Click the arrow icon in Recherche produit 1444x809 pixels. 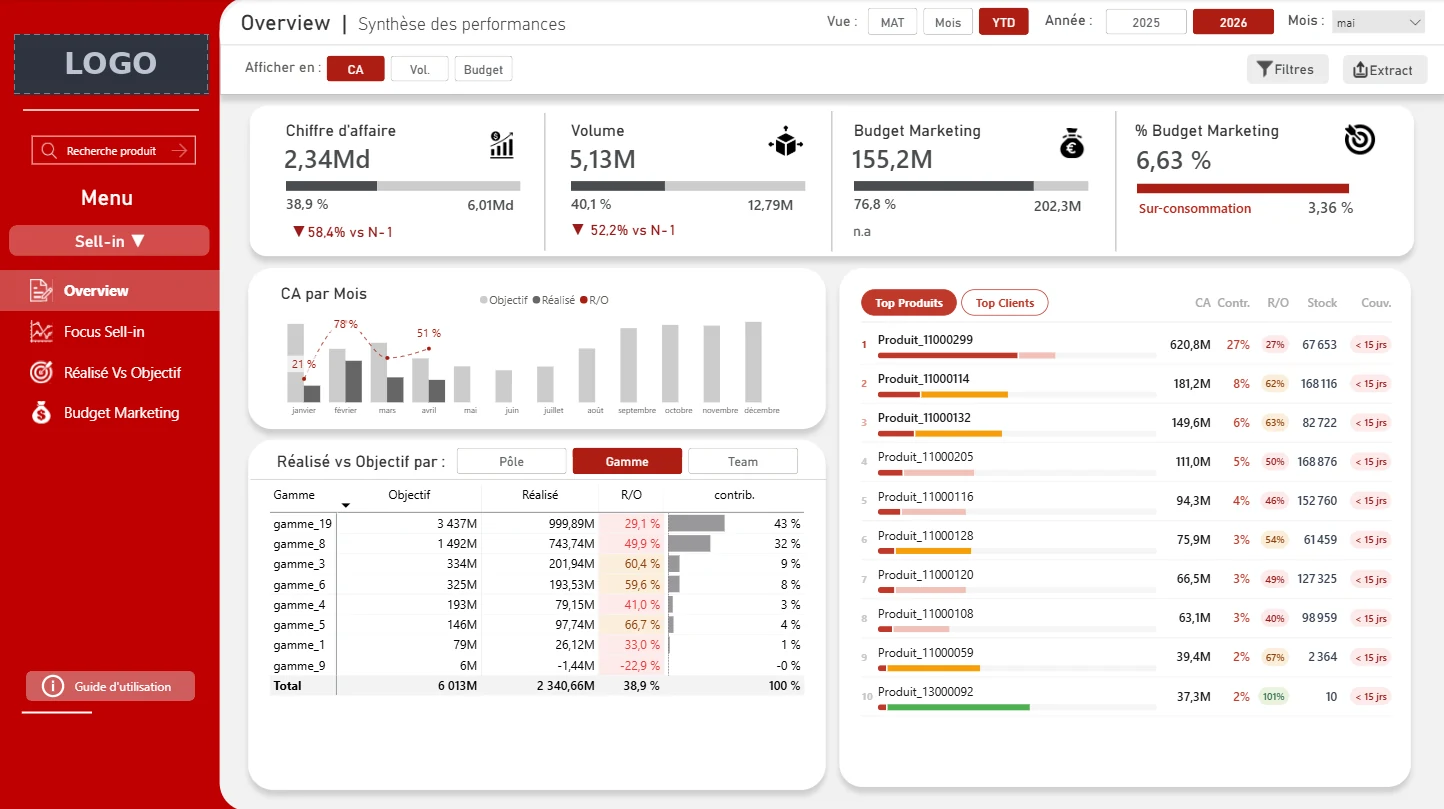pyautogui.click(x=180, y=151)
